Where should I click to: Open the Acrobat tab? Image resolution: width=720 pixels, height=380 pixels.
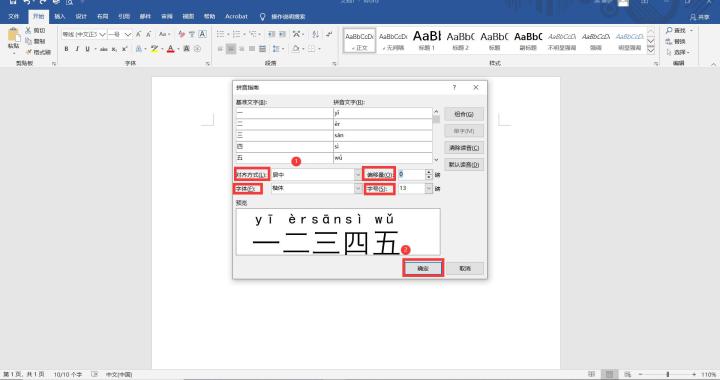236,17
